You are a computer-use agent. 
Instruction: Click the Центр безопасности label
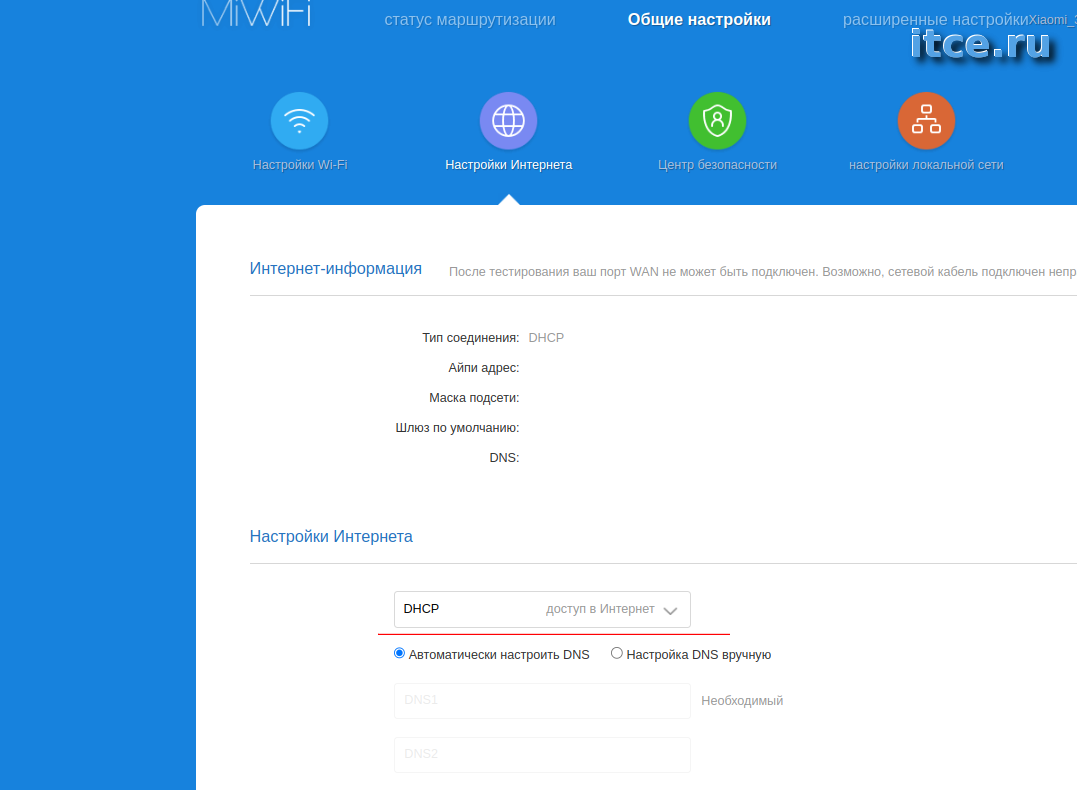[x=717, y=165]
